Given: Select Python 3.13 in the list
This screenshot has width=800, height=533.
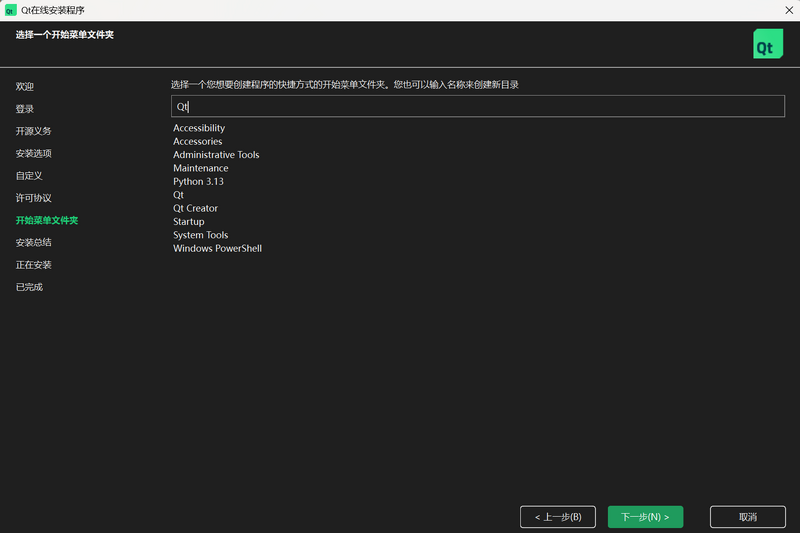Looking at the screenshot, I should [x=198, y=182].
